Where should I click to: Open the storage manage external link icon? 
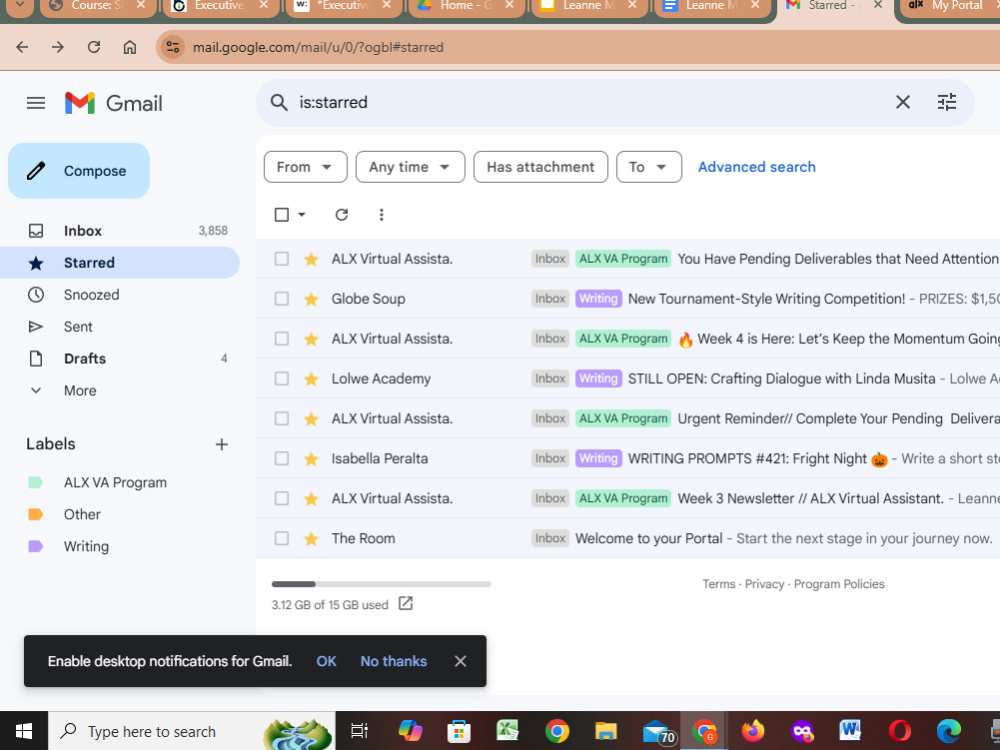point(406,603)
